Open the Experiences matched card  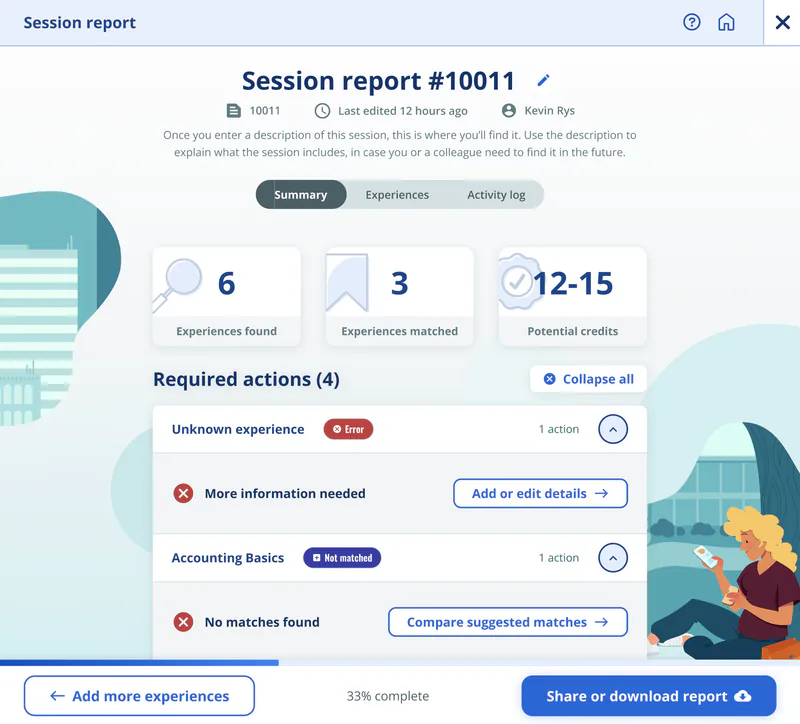coord(399,297)
